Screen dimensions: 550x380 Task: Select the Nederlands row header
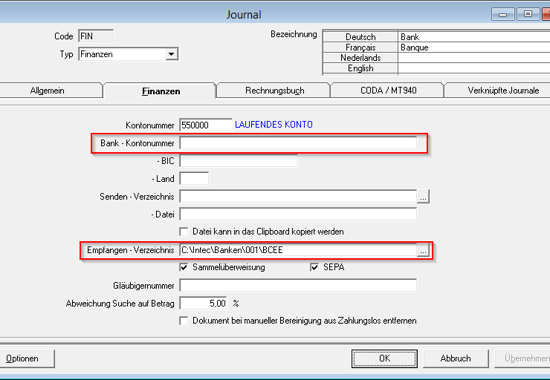click(x=360, y=58)
